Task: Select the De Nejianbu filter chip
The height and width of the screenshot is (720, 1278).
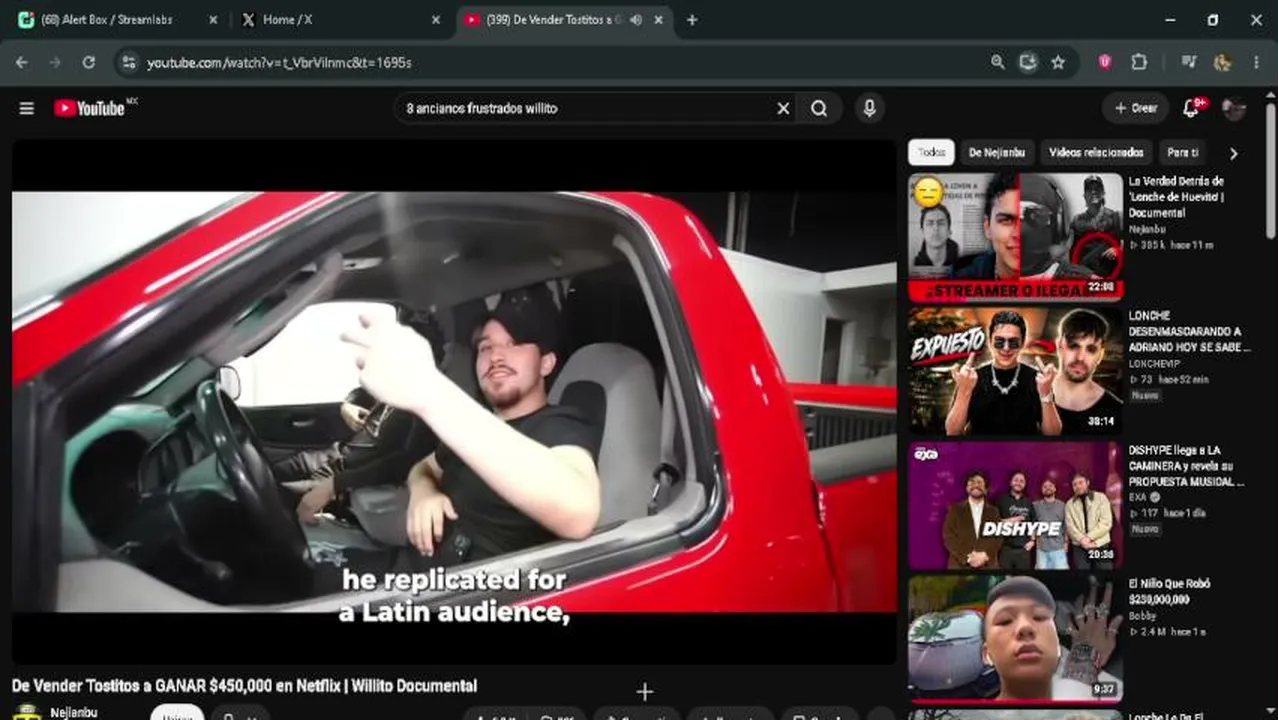Action: 996,152
